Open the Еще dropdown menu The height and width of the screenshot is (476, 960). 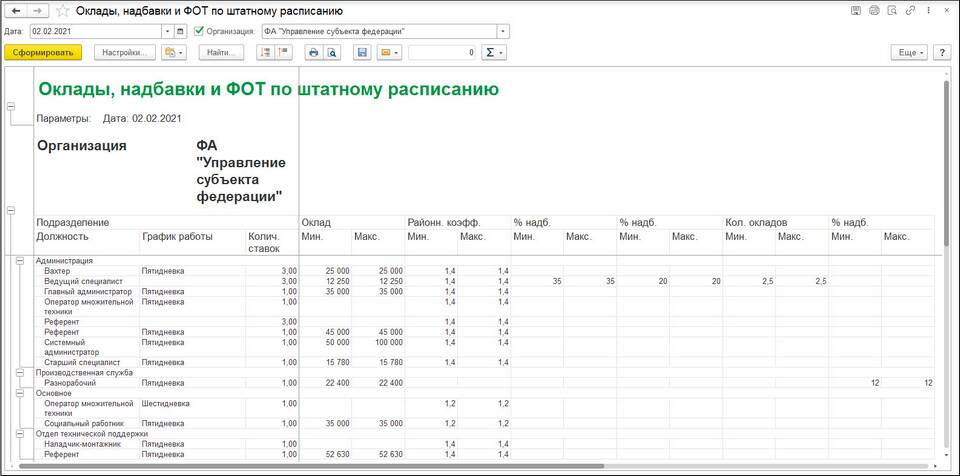pyautogui.click(x=910, y=53)
